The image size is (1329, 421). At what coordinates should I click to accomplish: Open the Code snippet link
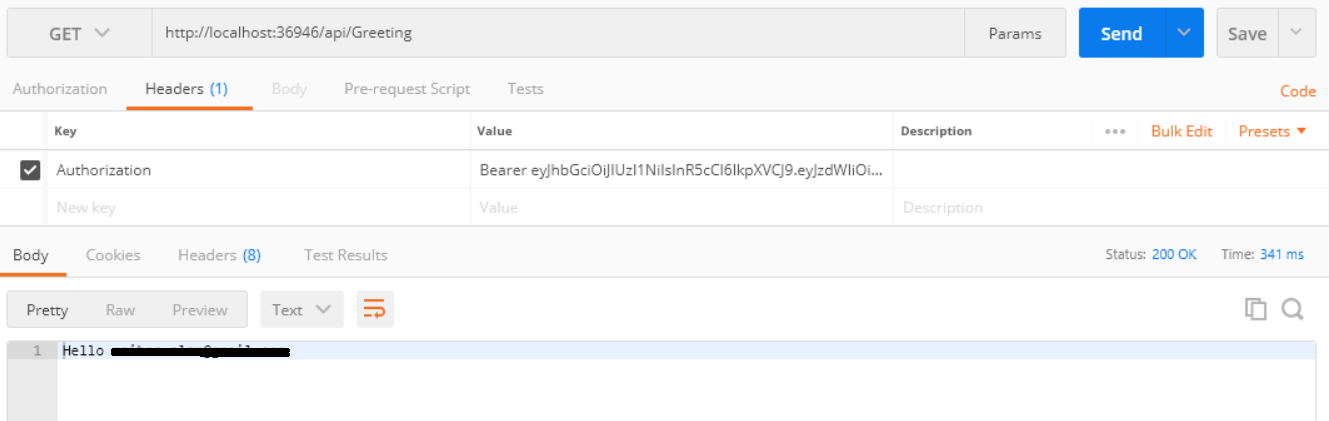coord(1298,91)
